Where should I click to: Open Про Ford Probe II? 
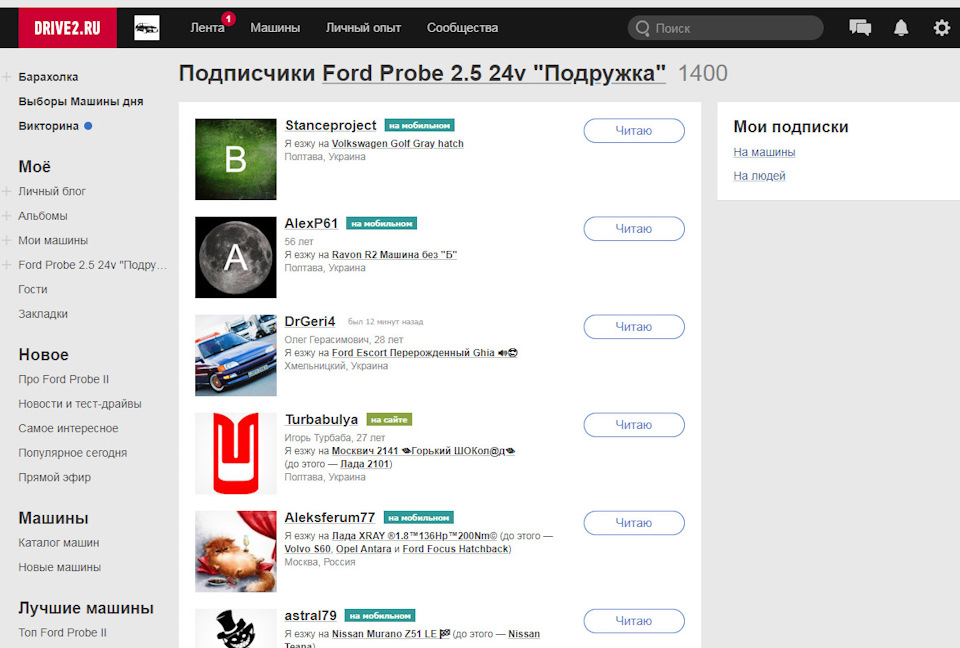coord(64,379)
